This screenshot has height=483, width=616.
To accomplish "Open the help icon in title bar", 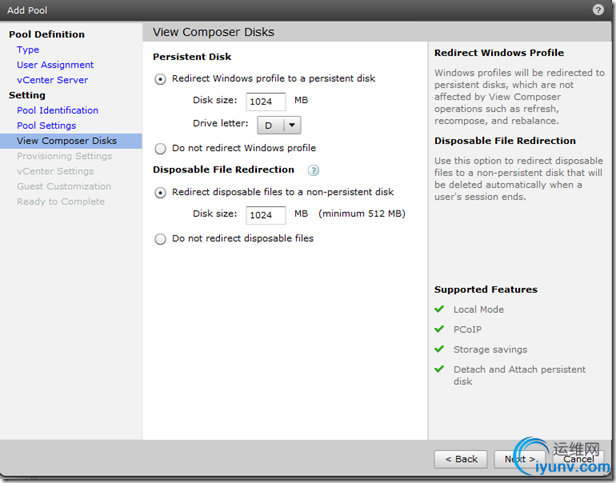I will tap(598, 10).
